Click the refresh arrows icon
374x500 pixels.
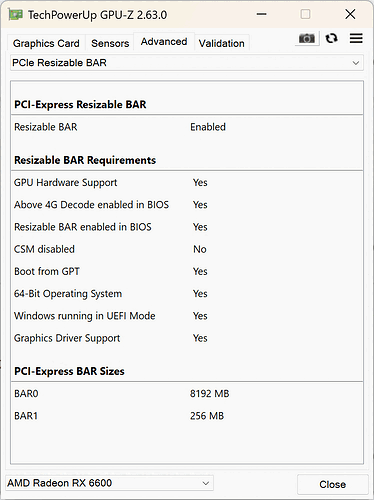[331, 38]
